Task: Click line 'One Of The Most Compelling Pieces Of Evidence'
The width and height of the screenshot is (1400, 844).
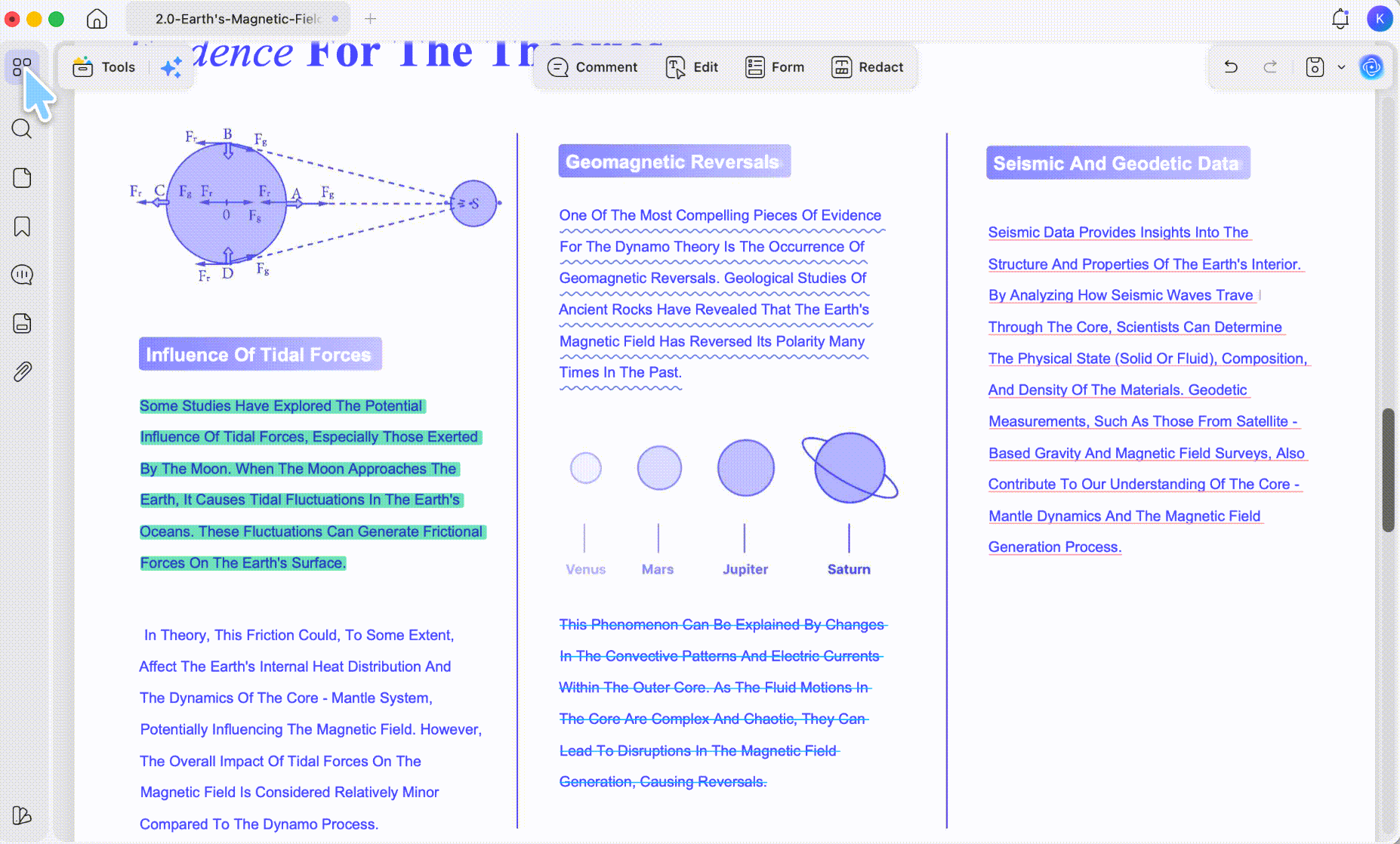Action: tap(720, 216)
